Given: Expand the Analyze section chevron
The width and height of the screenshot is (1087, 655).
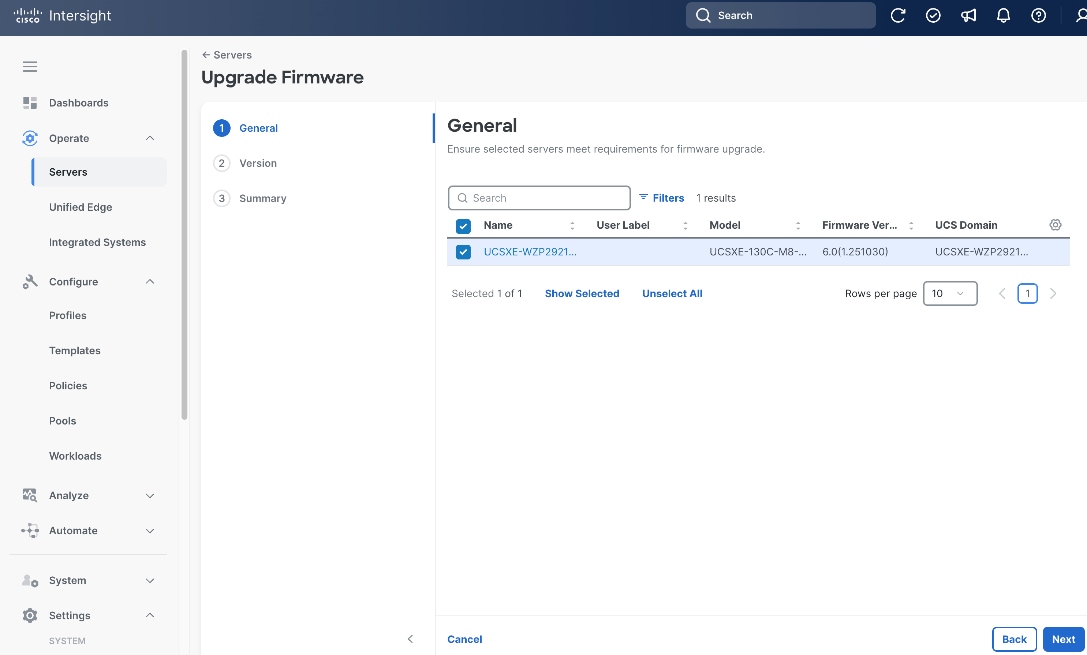Looking at the screenshot, I should (150, 496).
